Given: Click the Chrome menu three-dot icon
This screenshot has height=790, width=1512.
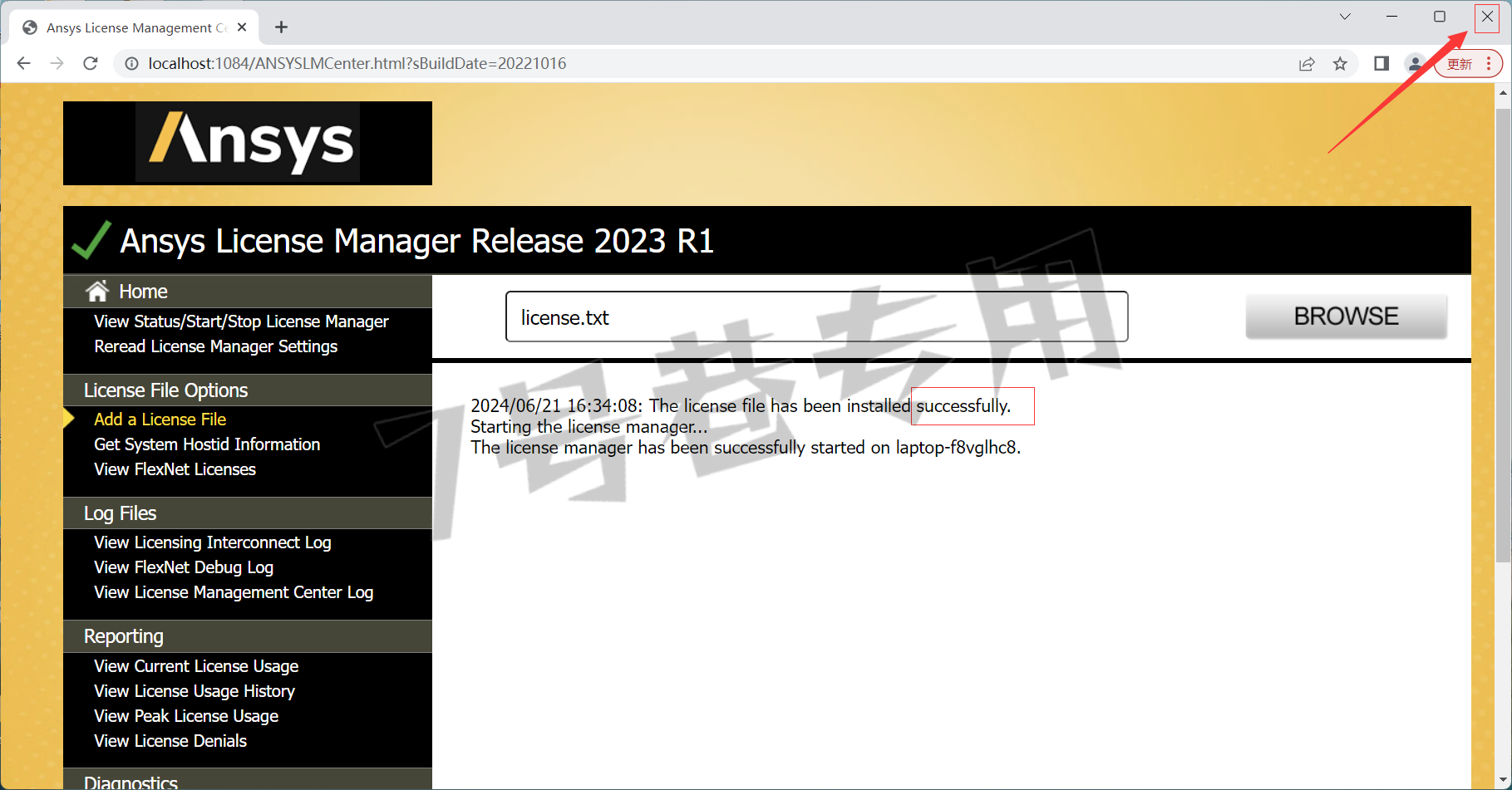Looking at the screenshot, I should (1489, 64).
